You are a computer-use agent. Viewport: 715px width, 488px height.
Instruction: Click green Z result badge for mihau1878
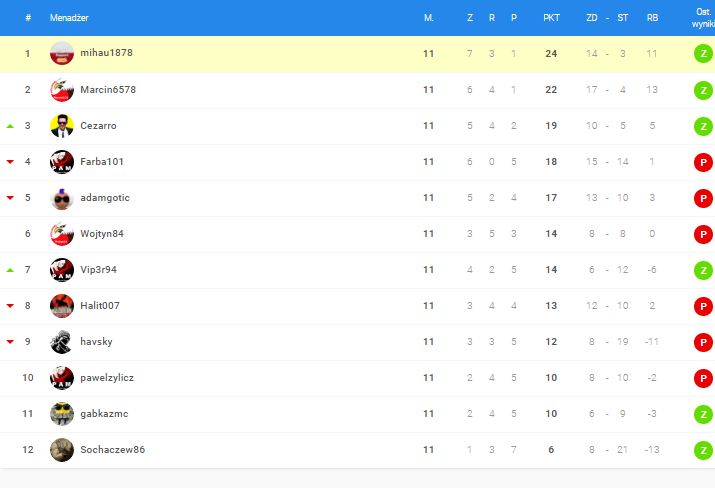pos(703,54)
